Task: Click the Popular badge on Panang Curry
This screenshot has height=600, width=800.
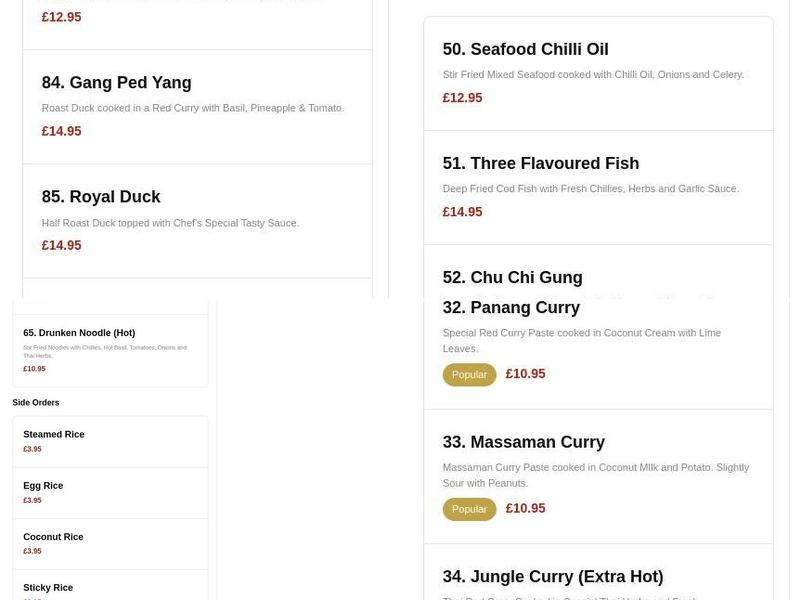Action: (469, 374)
